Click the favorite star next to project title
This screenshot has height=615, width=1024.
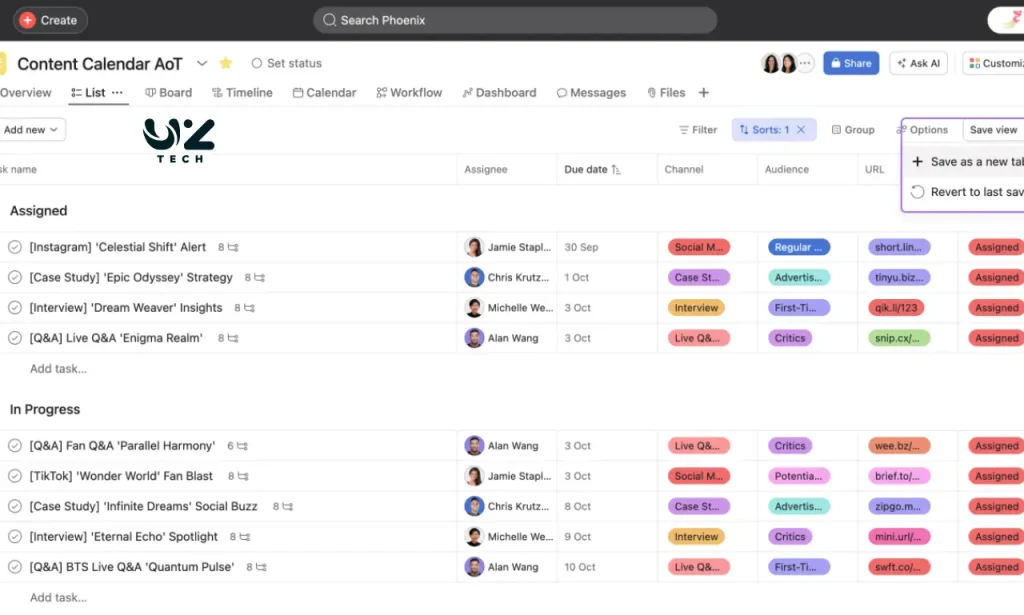[226, 63]
